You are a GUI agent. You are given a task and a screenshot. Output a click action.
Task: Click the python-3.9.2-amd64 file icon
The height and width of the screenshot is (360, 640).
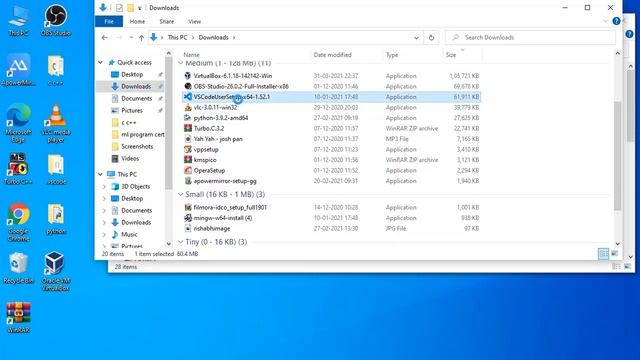coord(188,118)
